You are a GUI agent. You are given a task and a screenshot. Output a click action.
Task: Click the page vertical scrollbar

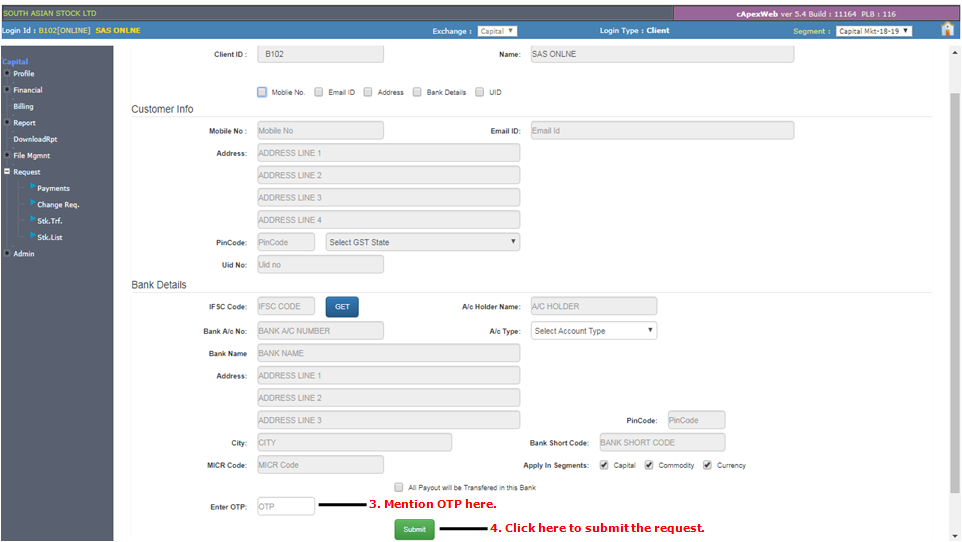(x=955, y=293)
